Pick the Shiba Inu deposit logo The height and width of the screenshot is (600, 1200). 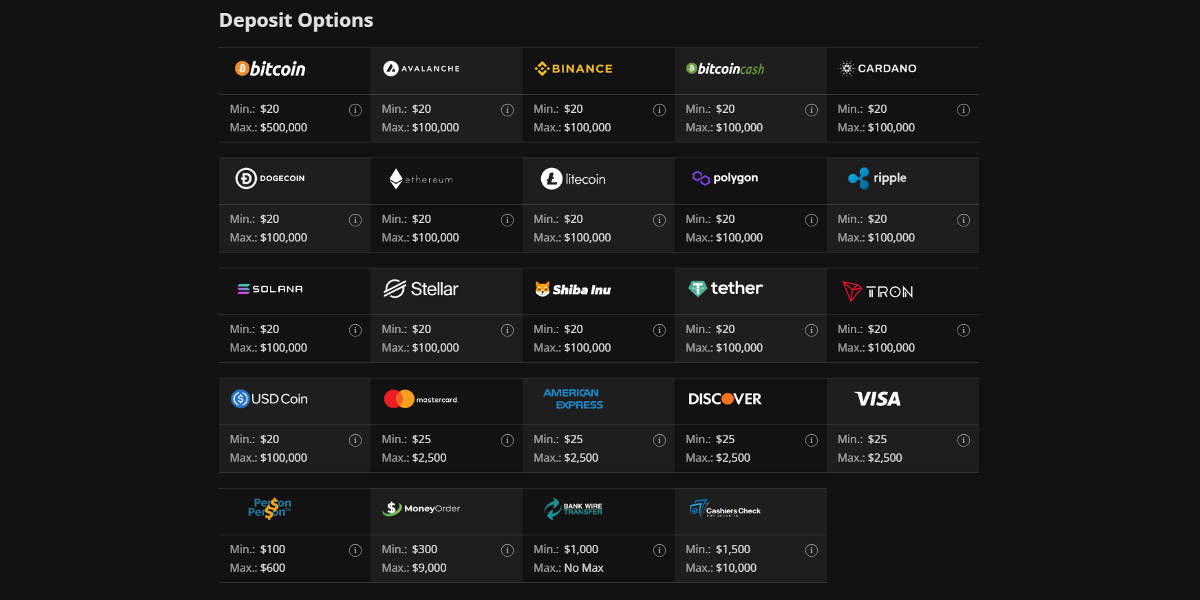(x=573, y=289)
